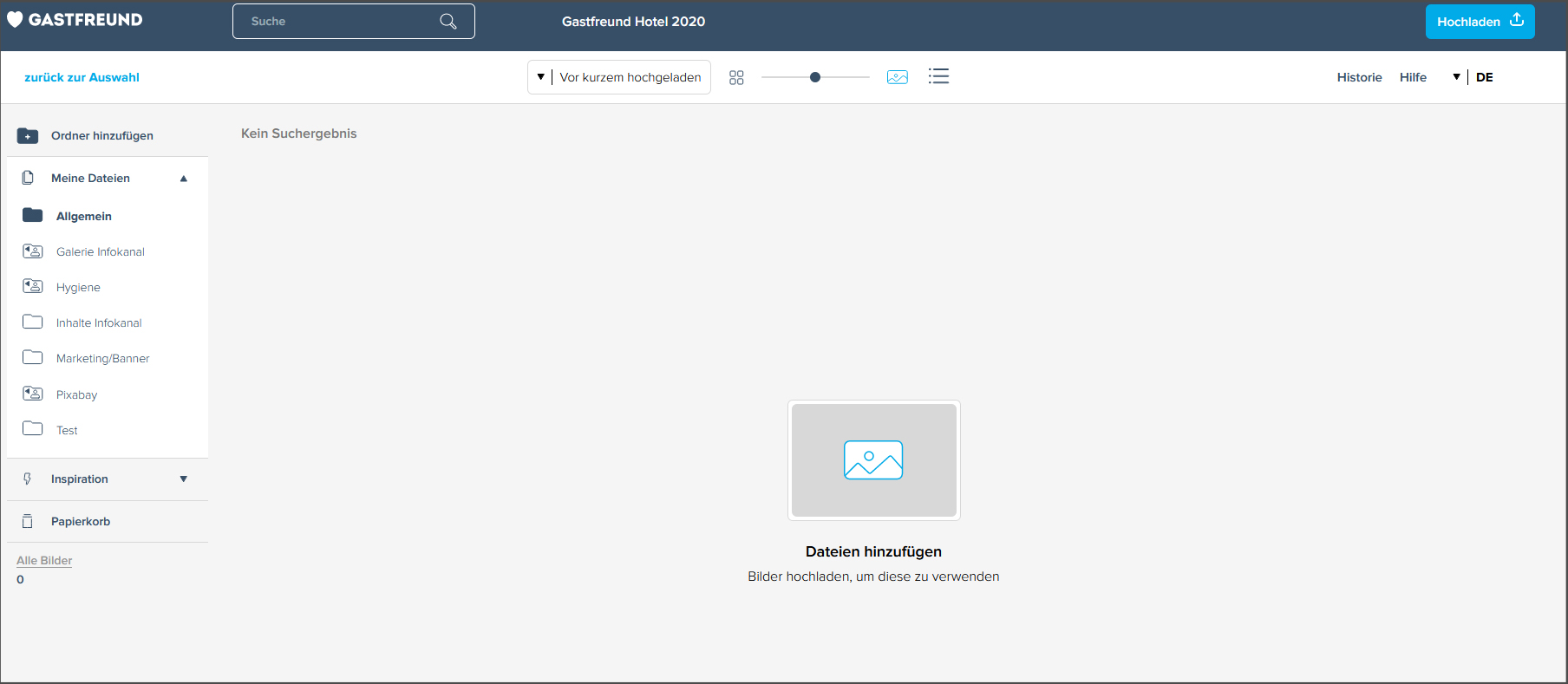Click the Alle Bilder link
Image resolution: width=1568 pixels, height=684 pixels.
tap(44, 560)
